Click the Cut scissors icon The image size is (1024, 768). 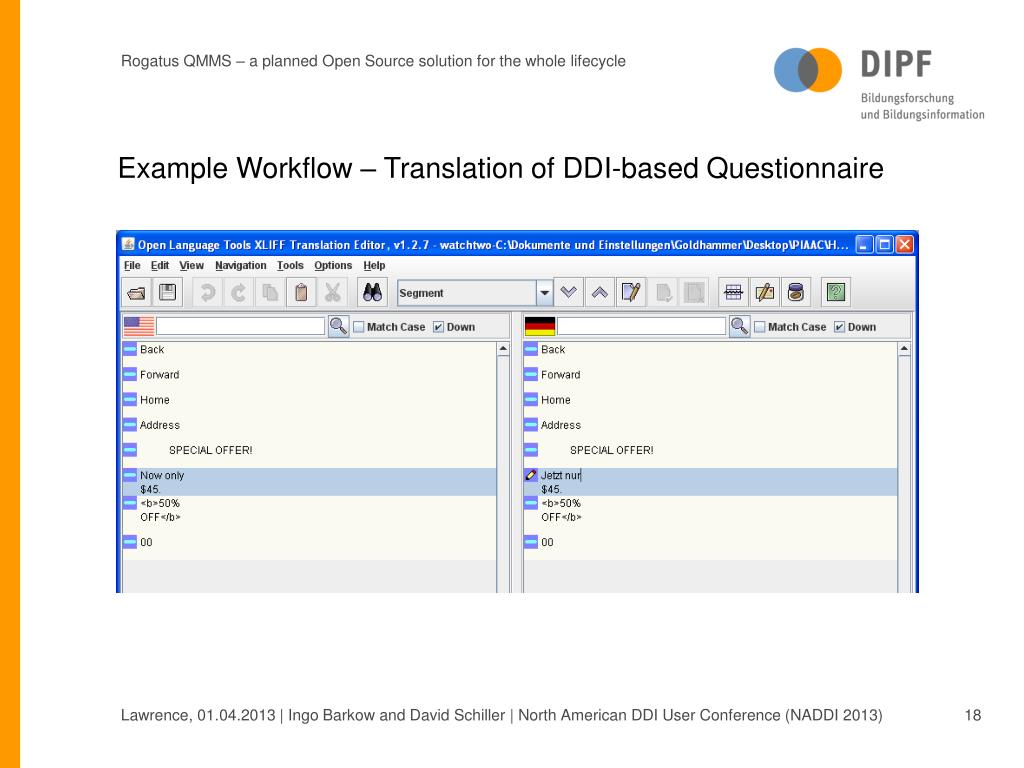click(332, 293)
